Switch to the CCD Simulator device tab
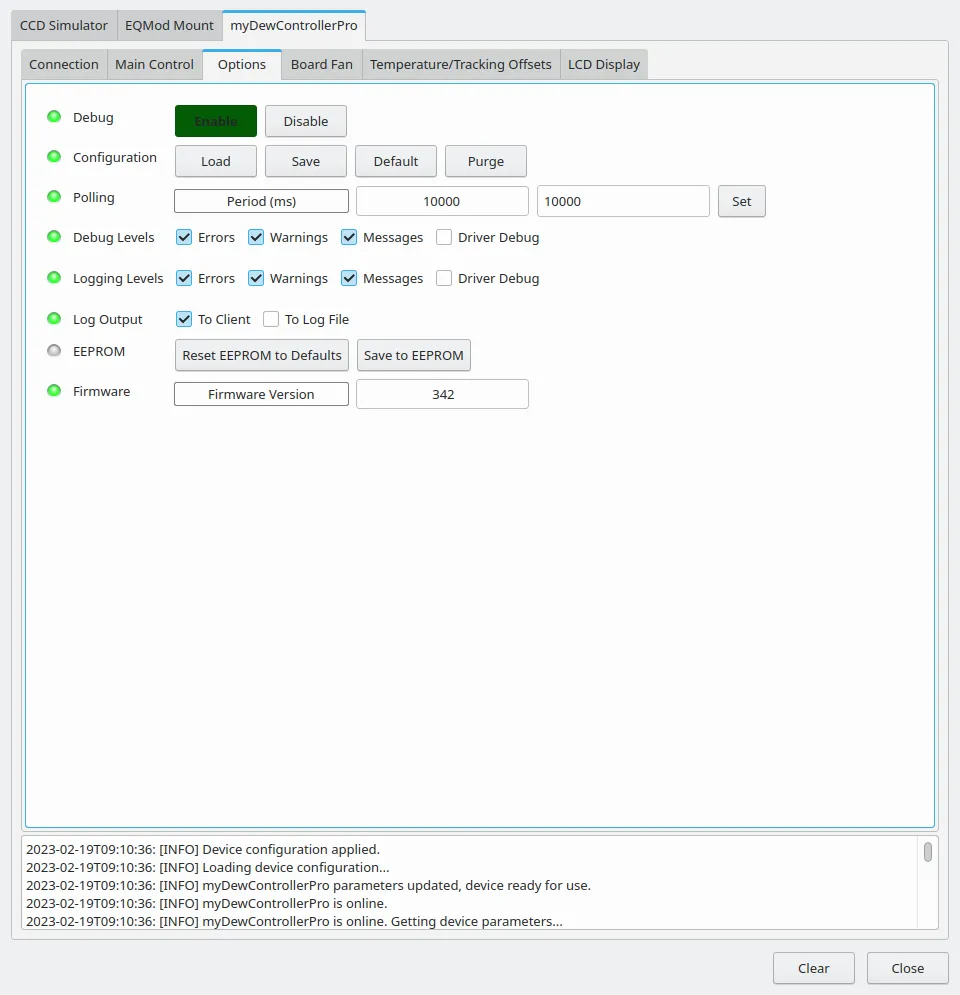This screenshot has width=960, height=995. 64,25
